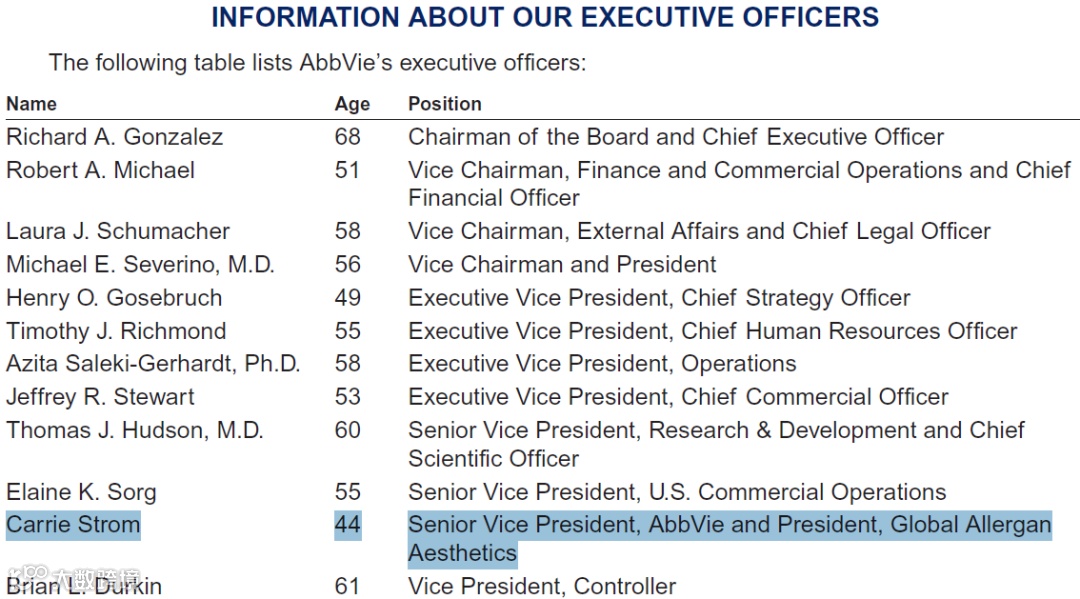
Task: Click "Vice President, Controller" position text
Action: coord(541,586)
